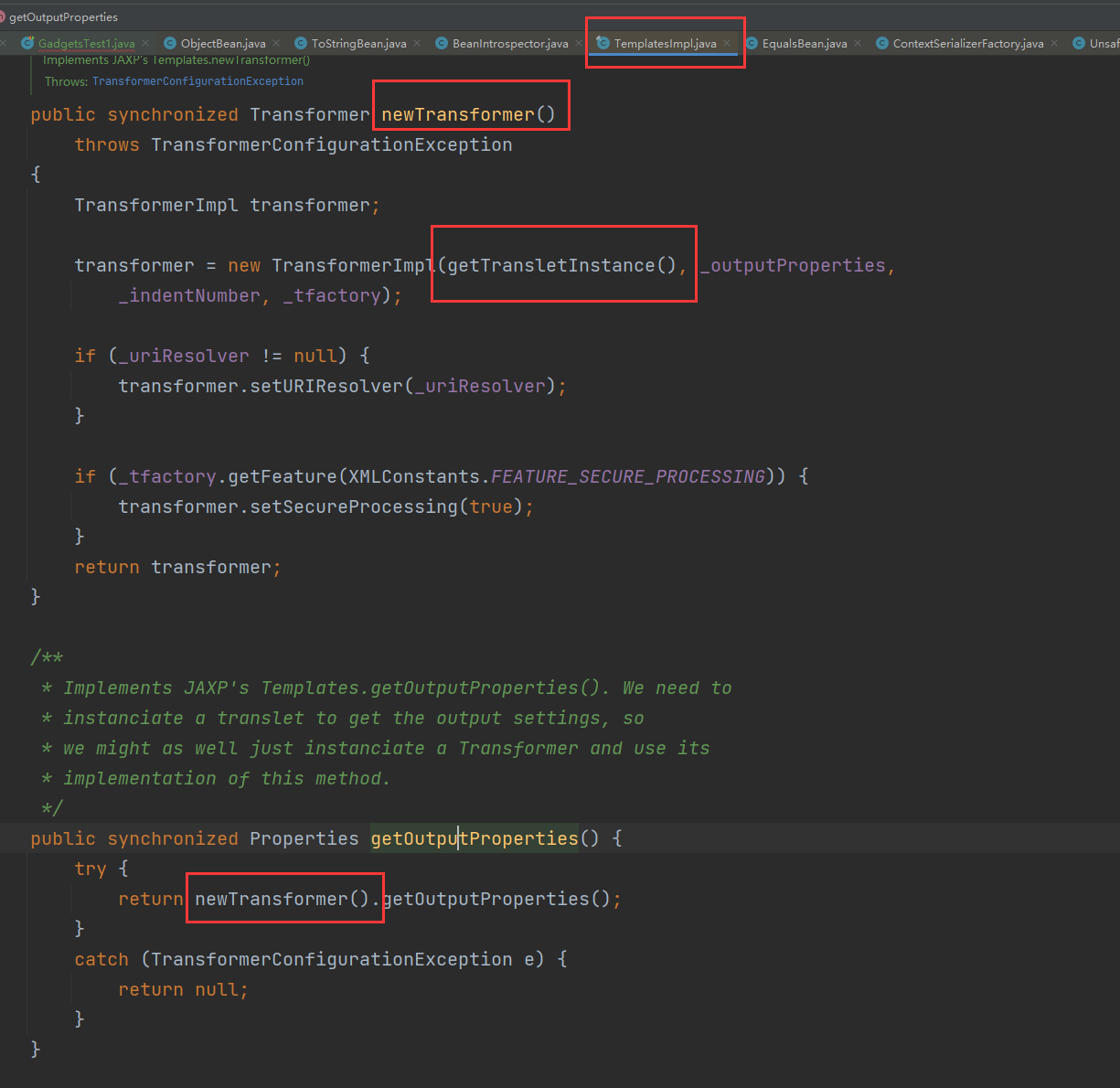
Task: Close the GadgetsTest1.java editor tab
Action: point(145,43)
